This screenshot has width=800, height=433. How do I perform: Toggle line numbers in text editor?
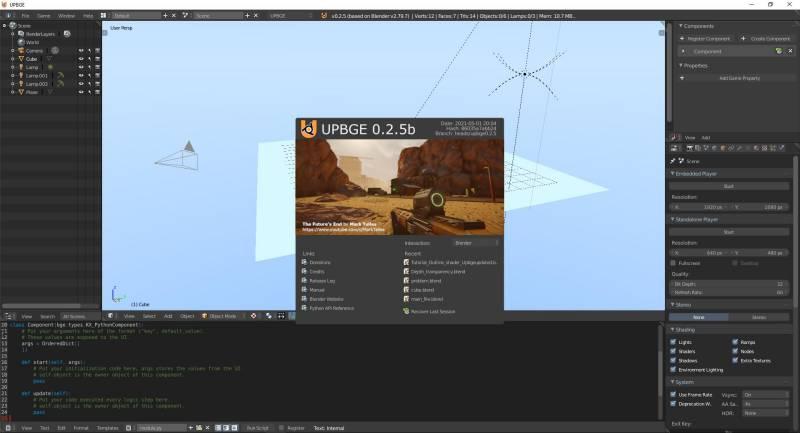point(218,428)
